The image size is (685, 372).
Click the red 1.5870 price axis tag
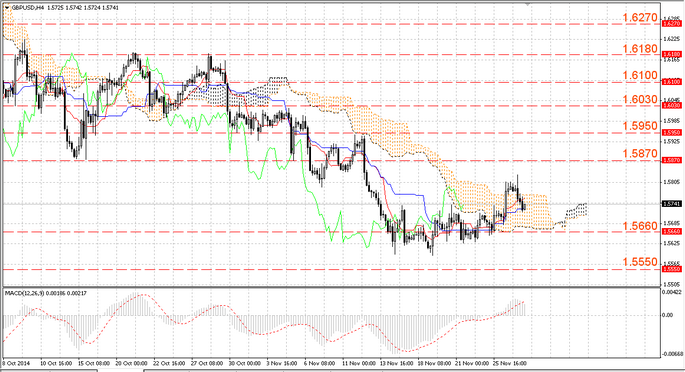point(672,161)
